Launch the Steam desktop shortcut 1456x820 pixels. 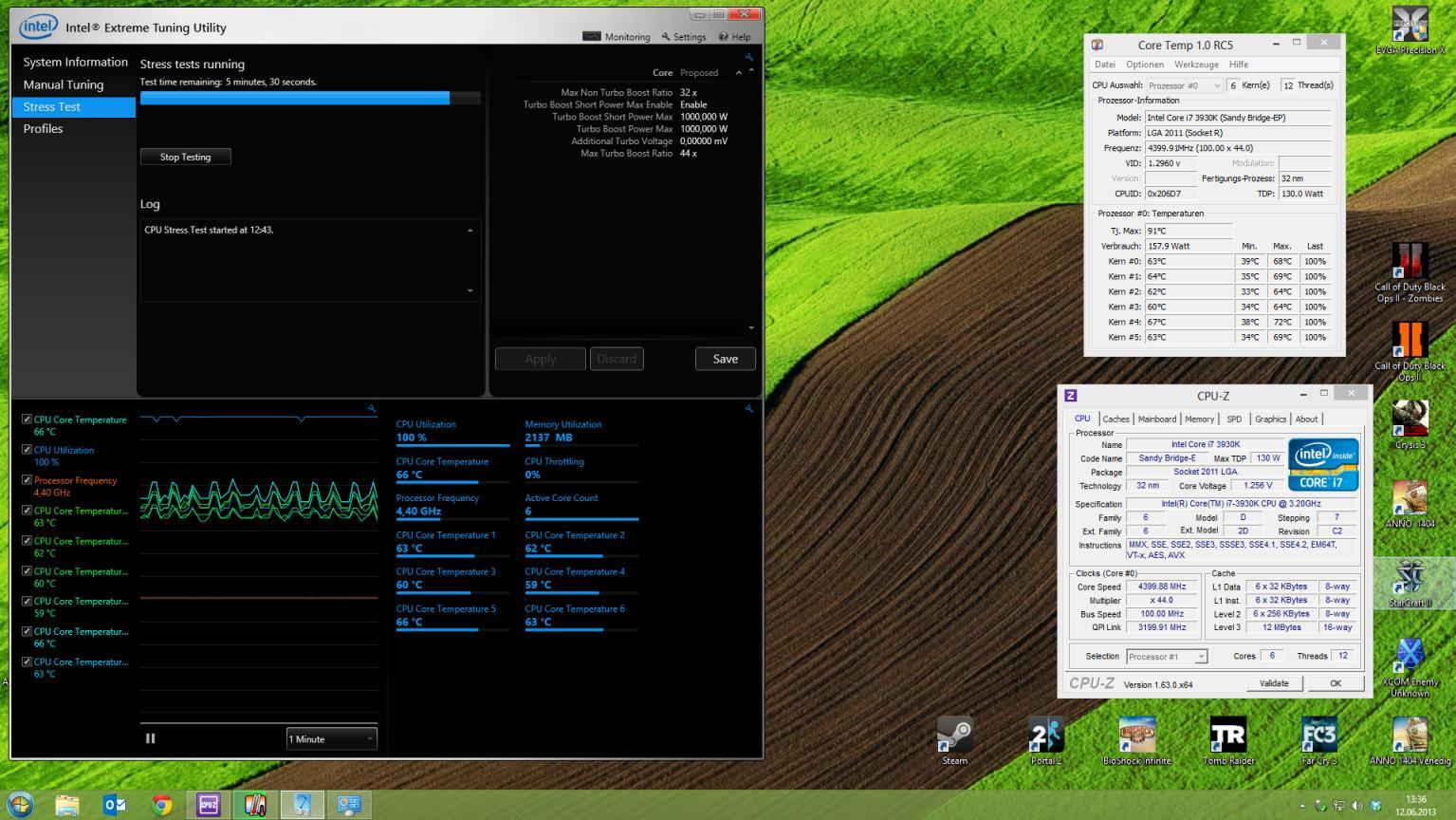click(x=954, y=740)
